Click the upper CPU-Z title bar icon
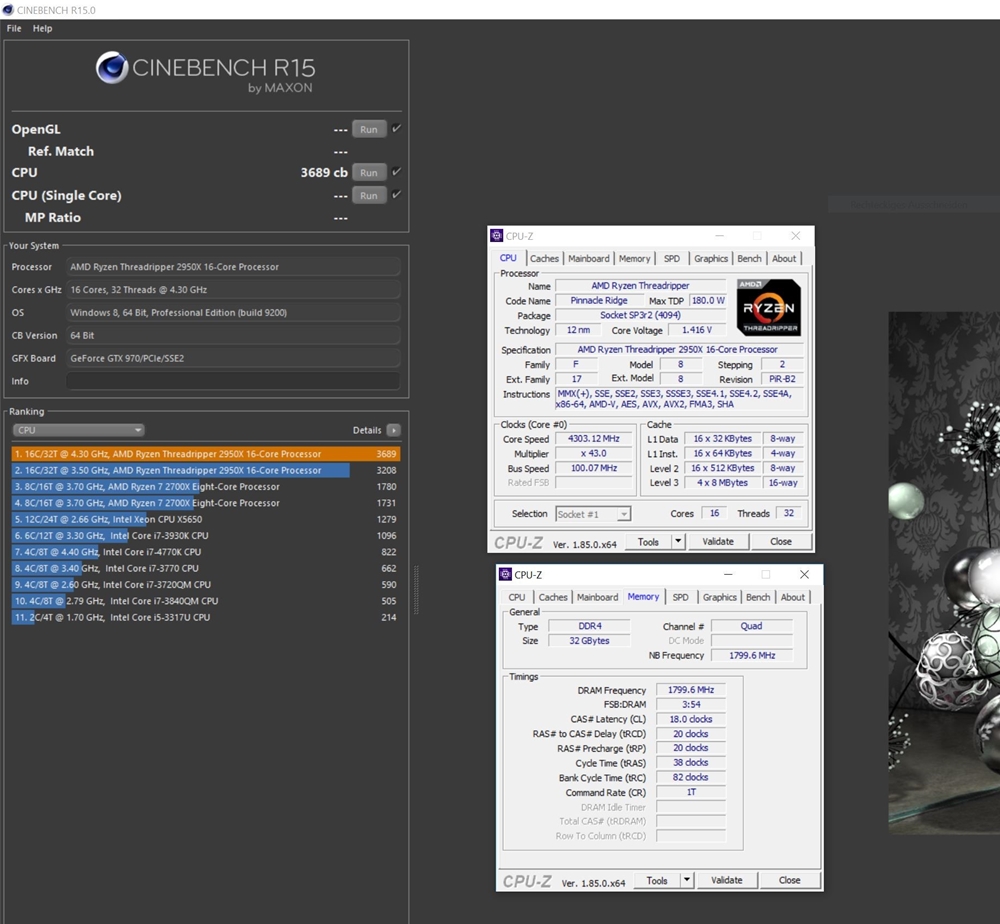1000x924 pixels. (x=497, y=236)
